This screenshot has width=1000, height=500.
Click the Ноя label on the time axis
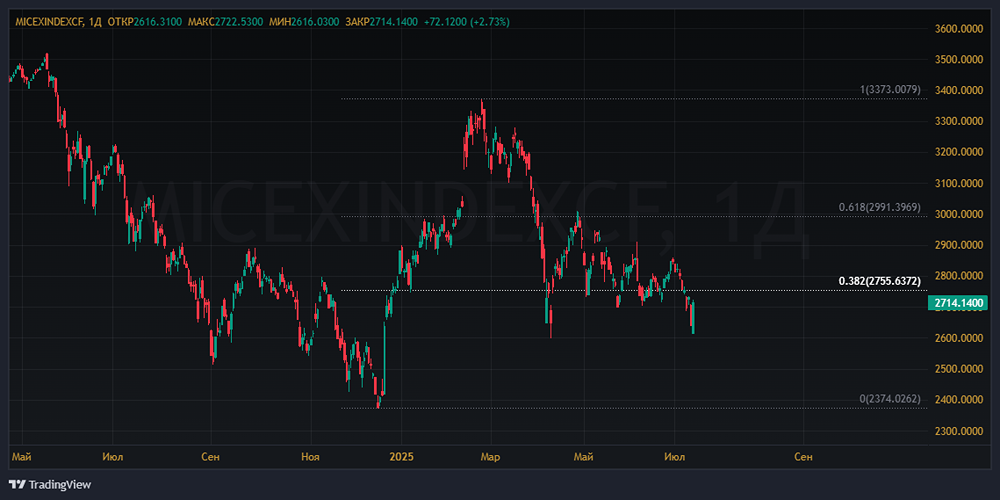tap(310, 456)
